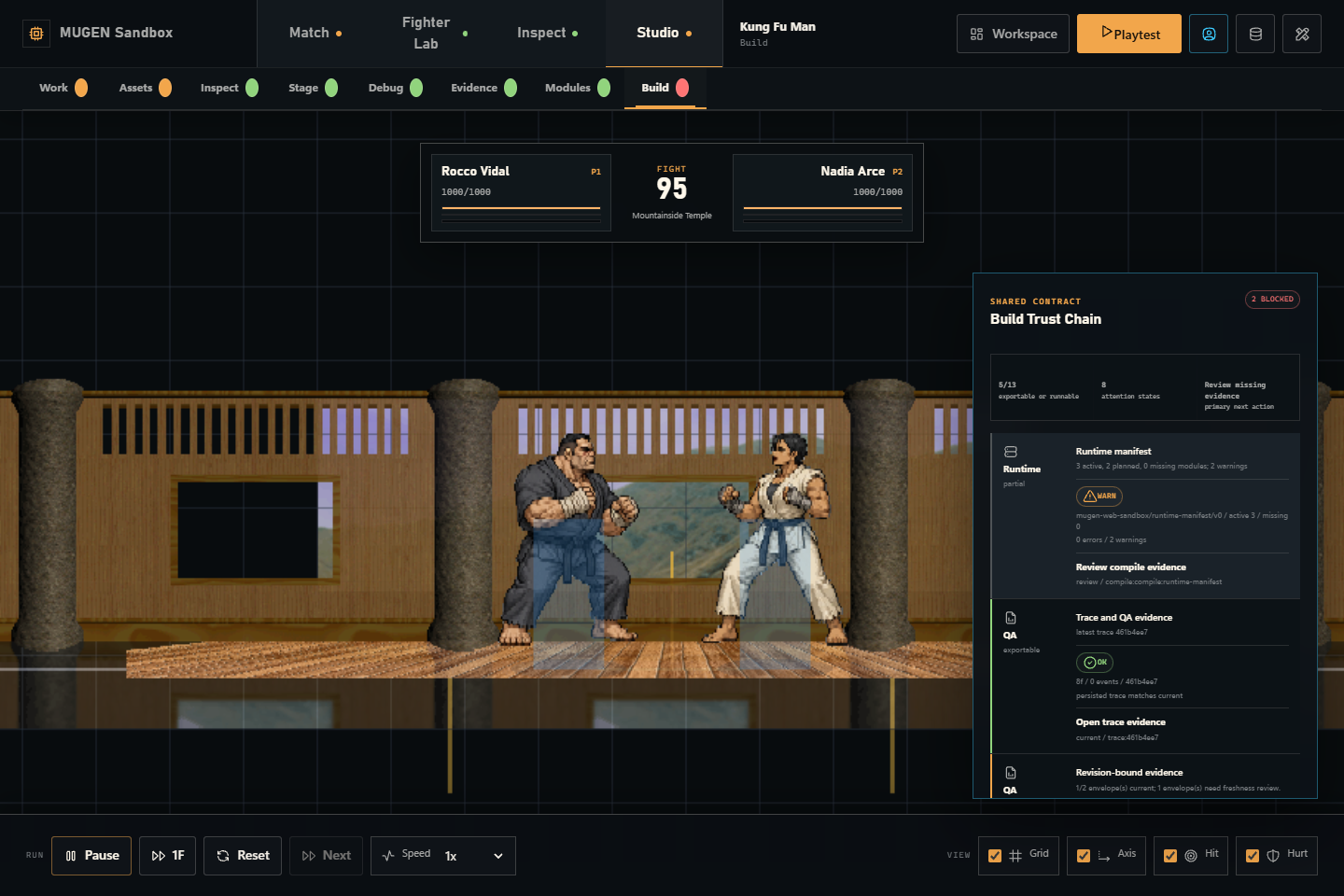This screenshot has height=896, width=1344.
Task: Toggle the Hit boxes checkbox
Action: [1170, 856]
